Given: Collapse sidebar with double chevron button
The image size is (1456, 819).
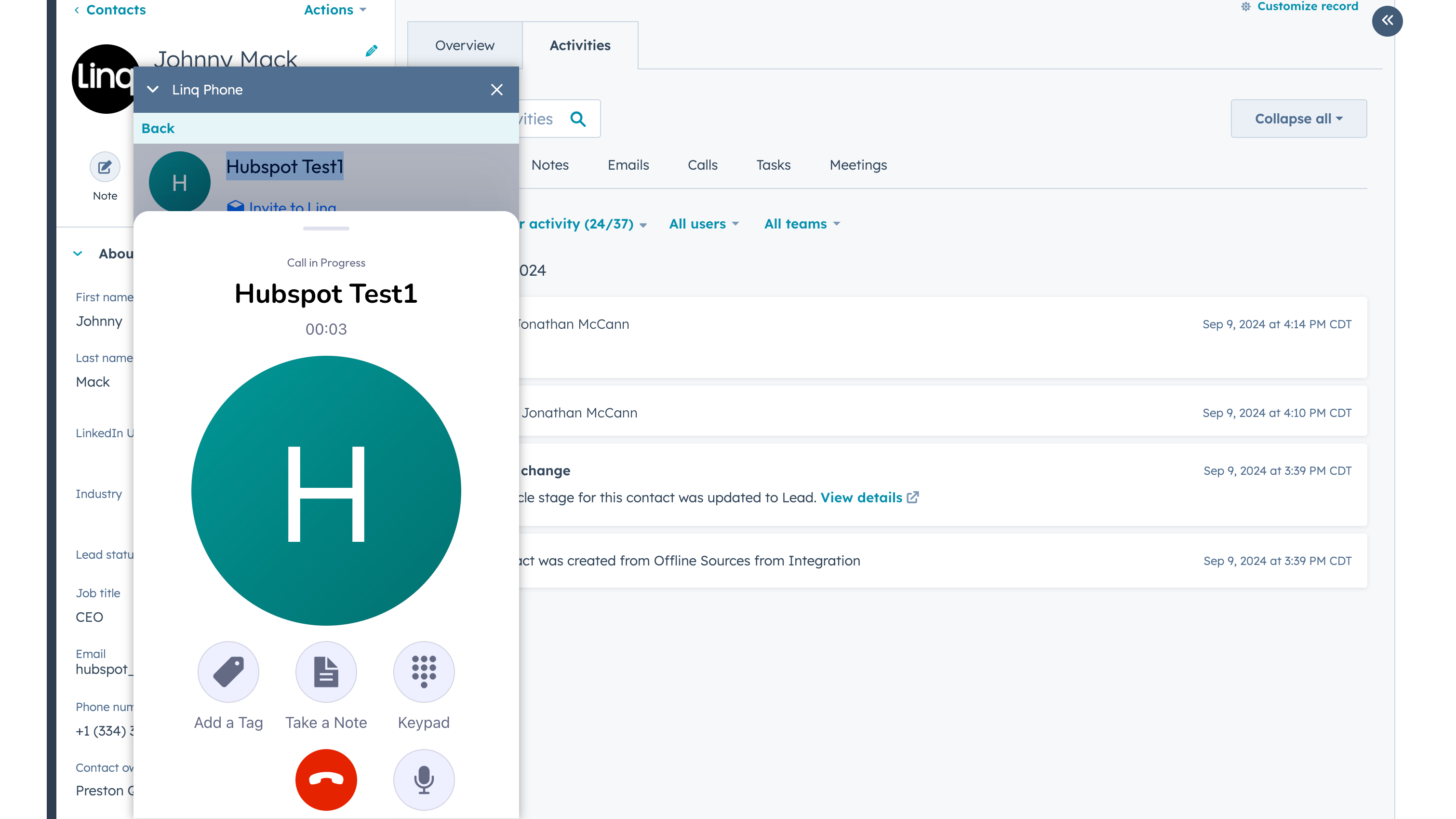Looking at the screenshot, I should point(1387,21).
